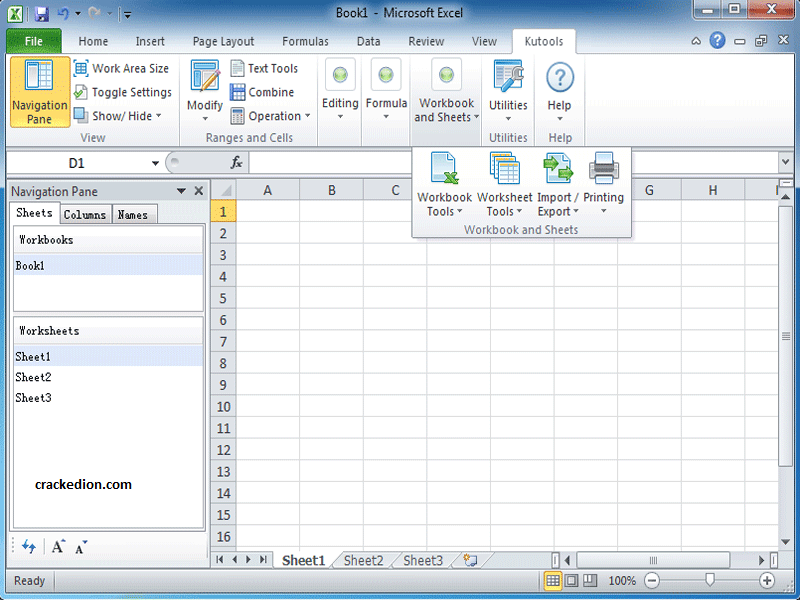
Task: Switch to the Data tab
Action: tap(368, 41)
